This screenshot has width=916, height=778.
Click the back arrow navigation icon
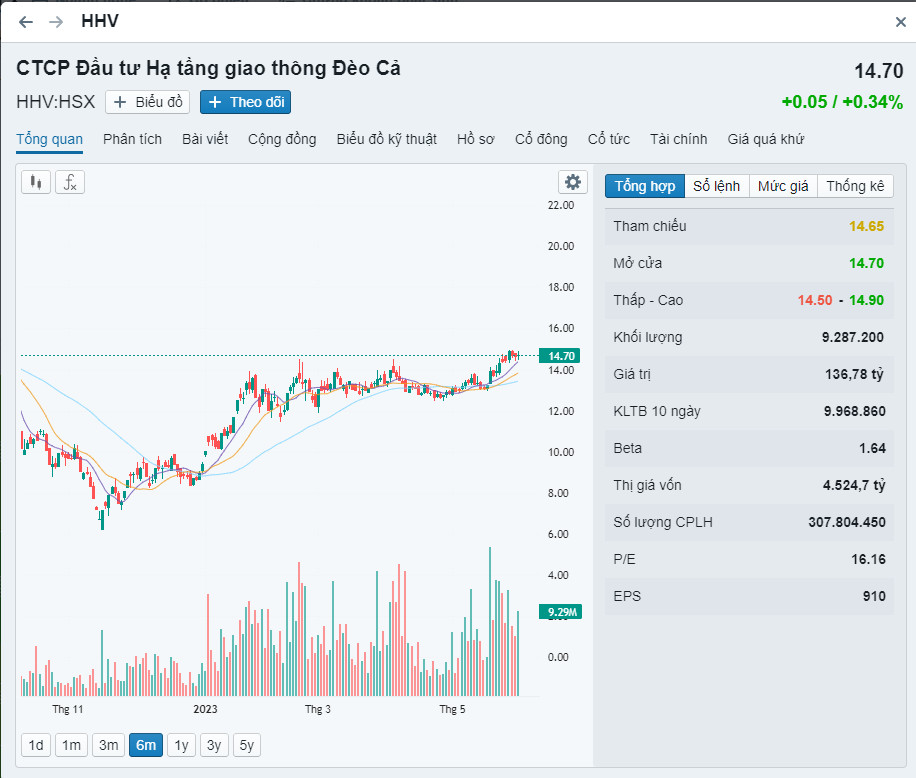click(26, 22)
